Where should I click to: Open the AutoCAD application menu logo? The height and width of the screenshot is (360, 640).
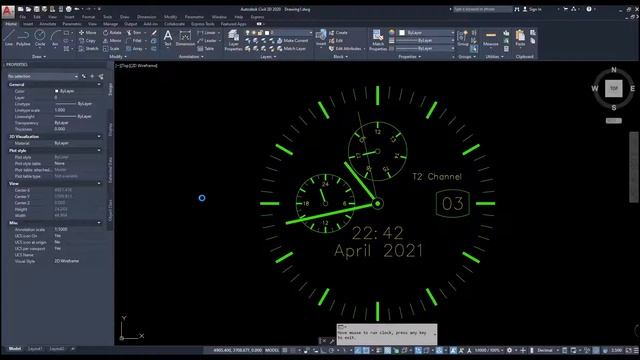8,12
